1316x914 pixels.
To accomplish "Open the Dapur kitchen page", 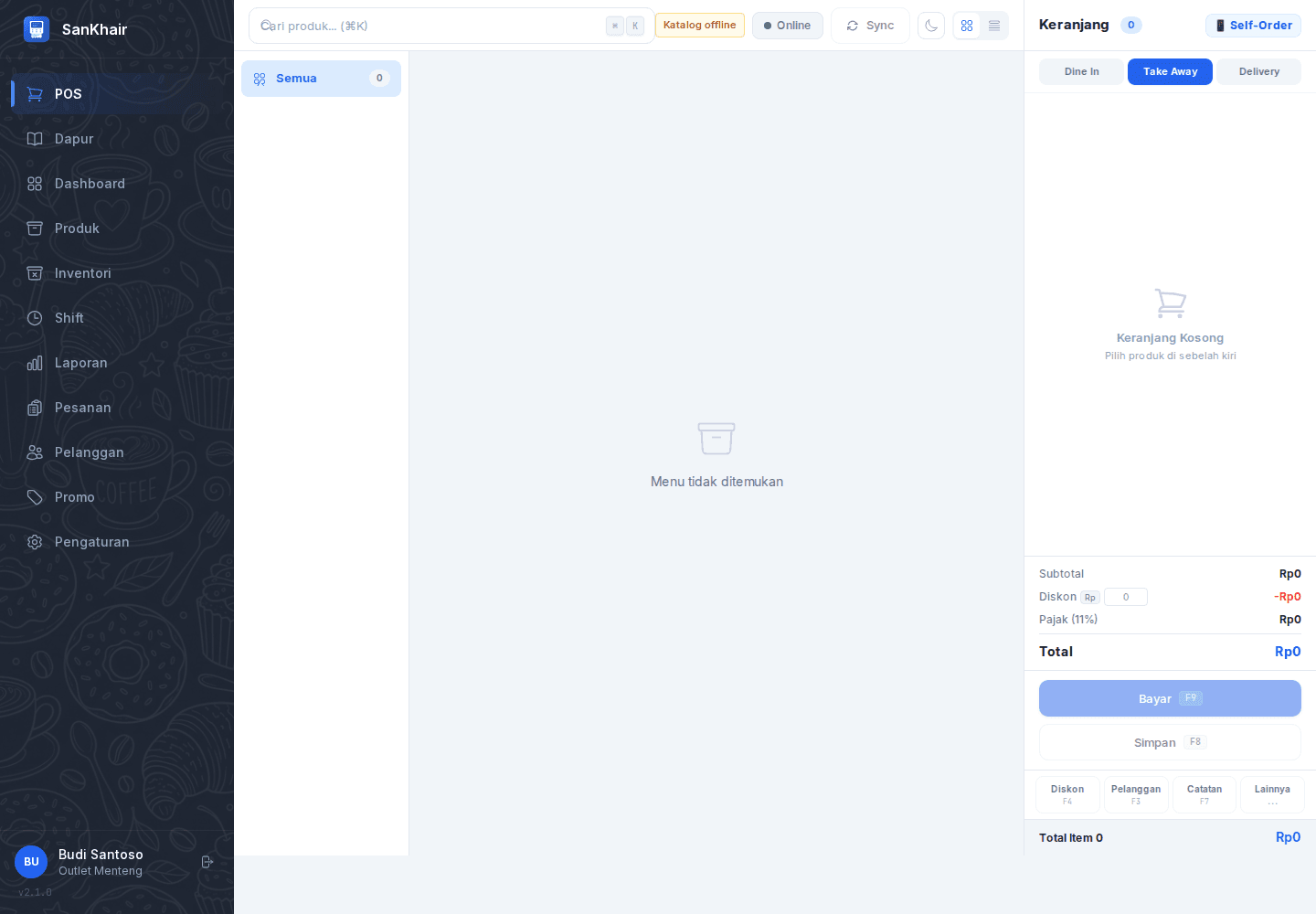I will (117, 139).
